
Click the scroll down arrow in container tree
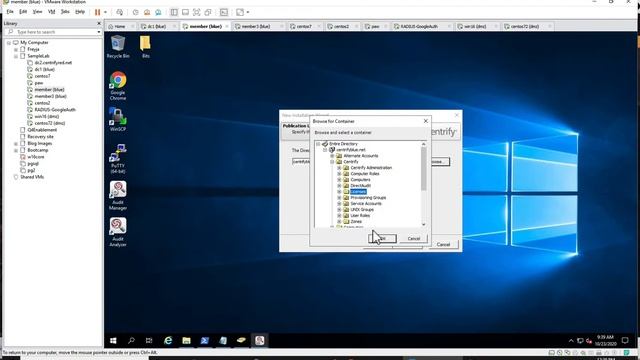click(423, 224)
